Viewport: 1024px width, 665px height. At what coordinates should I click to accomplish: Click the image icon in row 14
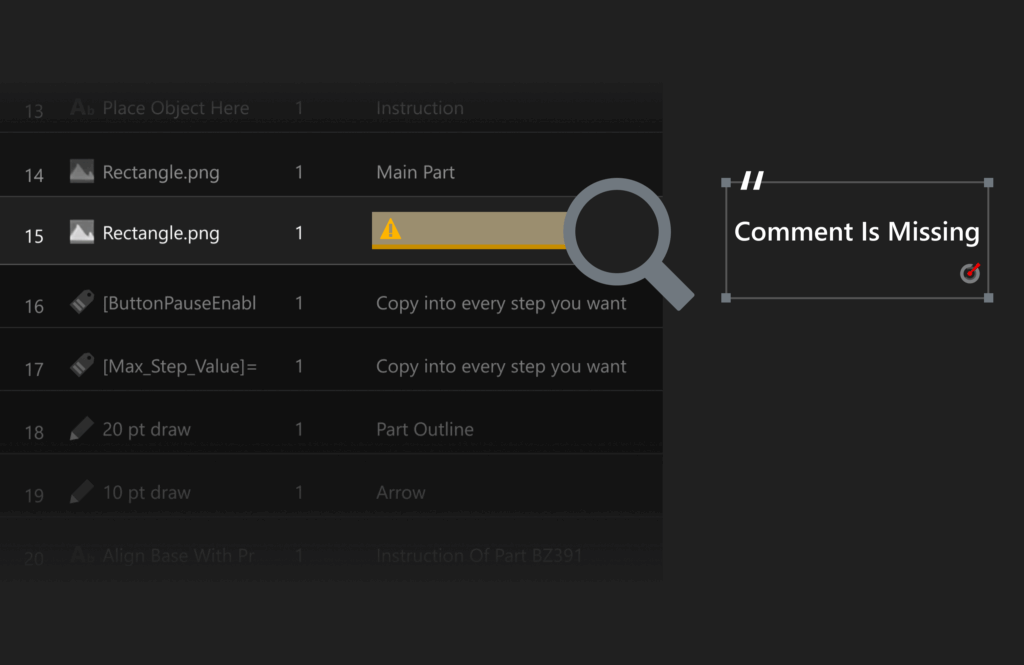[82, 172]
